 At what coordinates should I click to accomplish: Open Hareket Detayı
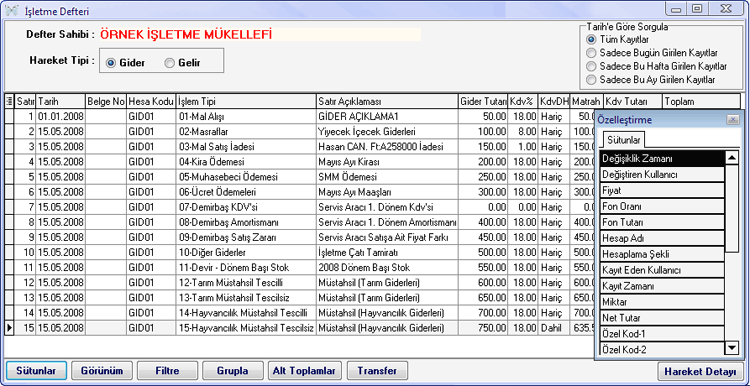(x=701, y=372)
